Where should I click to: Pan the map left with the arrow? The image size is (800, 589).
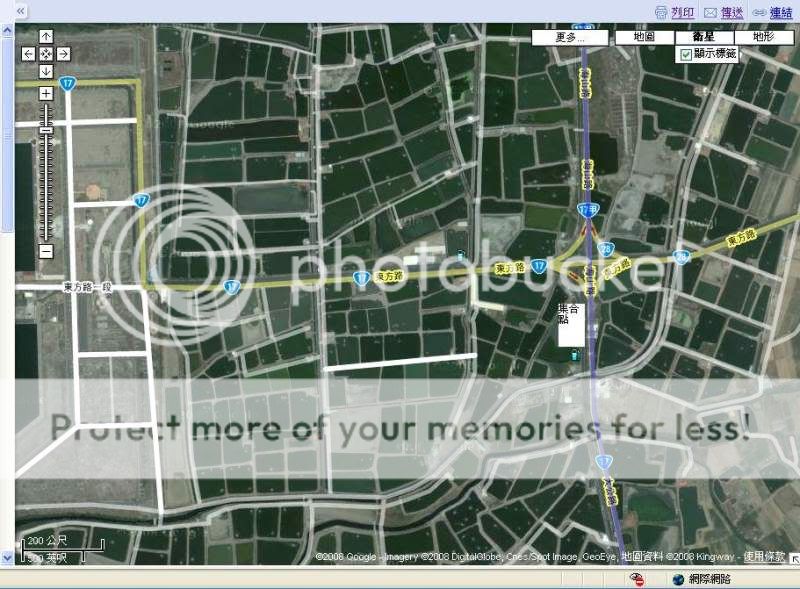coord(29,53)
